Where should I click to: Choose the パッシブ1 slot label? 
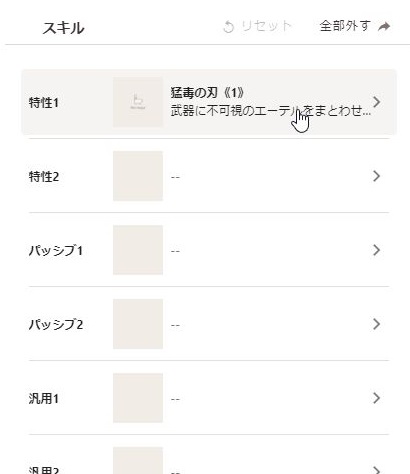click(x=56, y=251)
